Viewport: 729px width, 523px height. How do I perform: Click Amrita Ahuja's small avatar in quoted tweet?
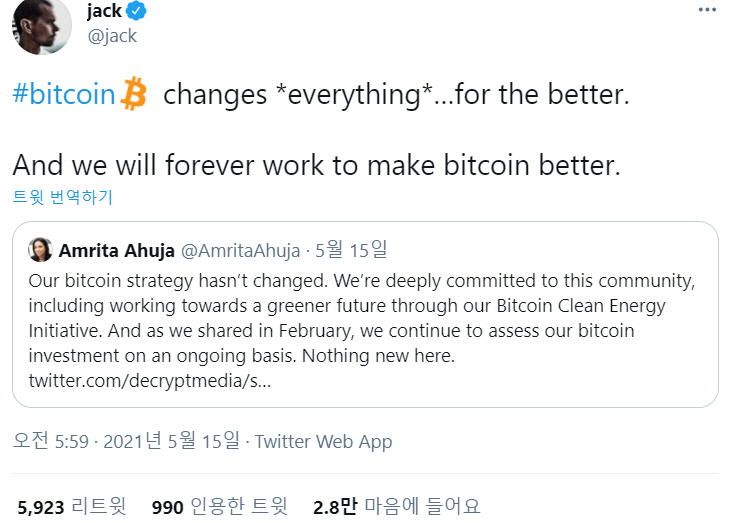41,249
